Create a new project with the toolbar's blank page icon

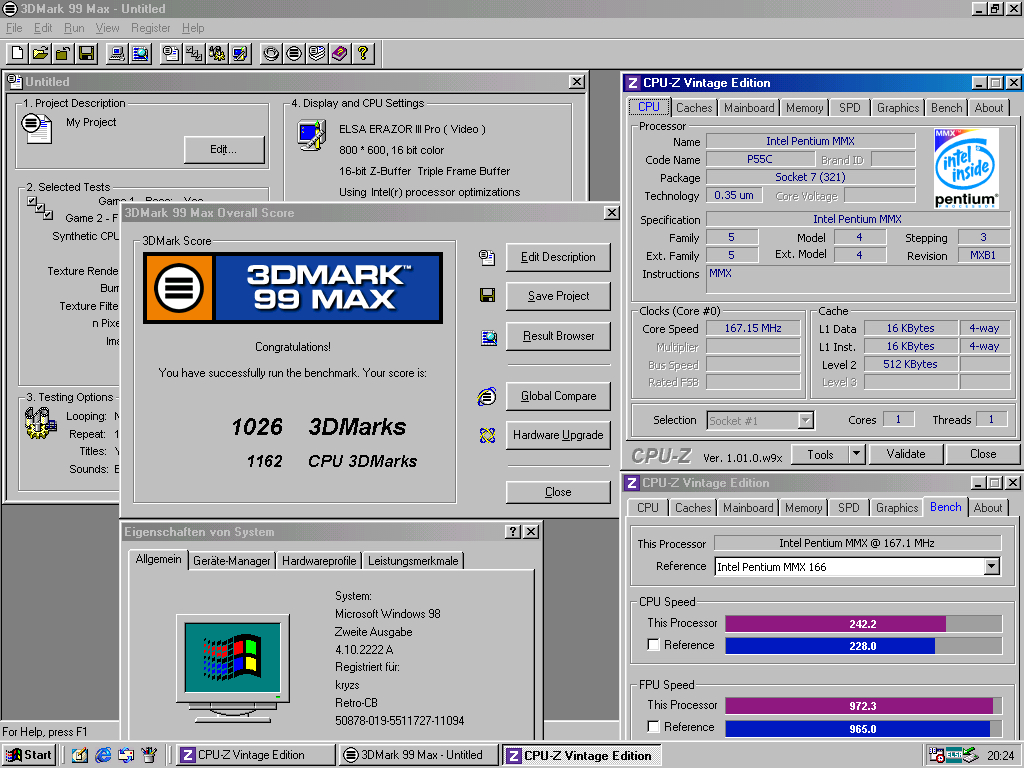click(18, 54)
